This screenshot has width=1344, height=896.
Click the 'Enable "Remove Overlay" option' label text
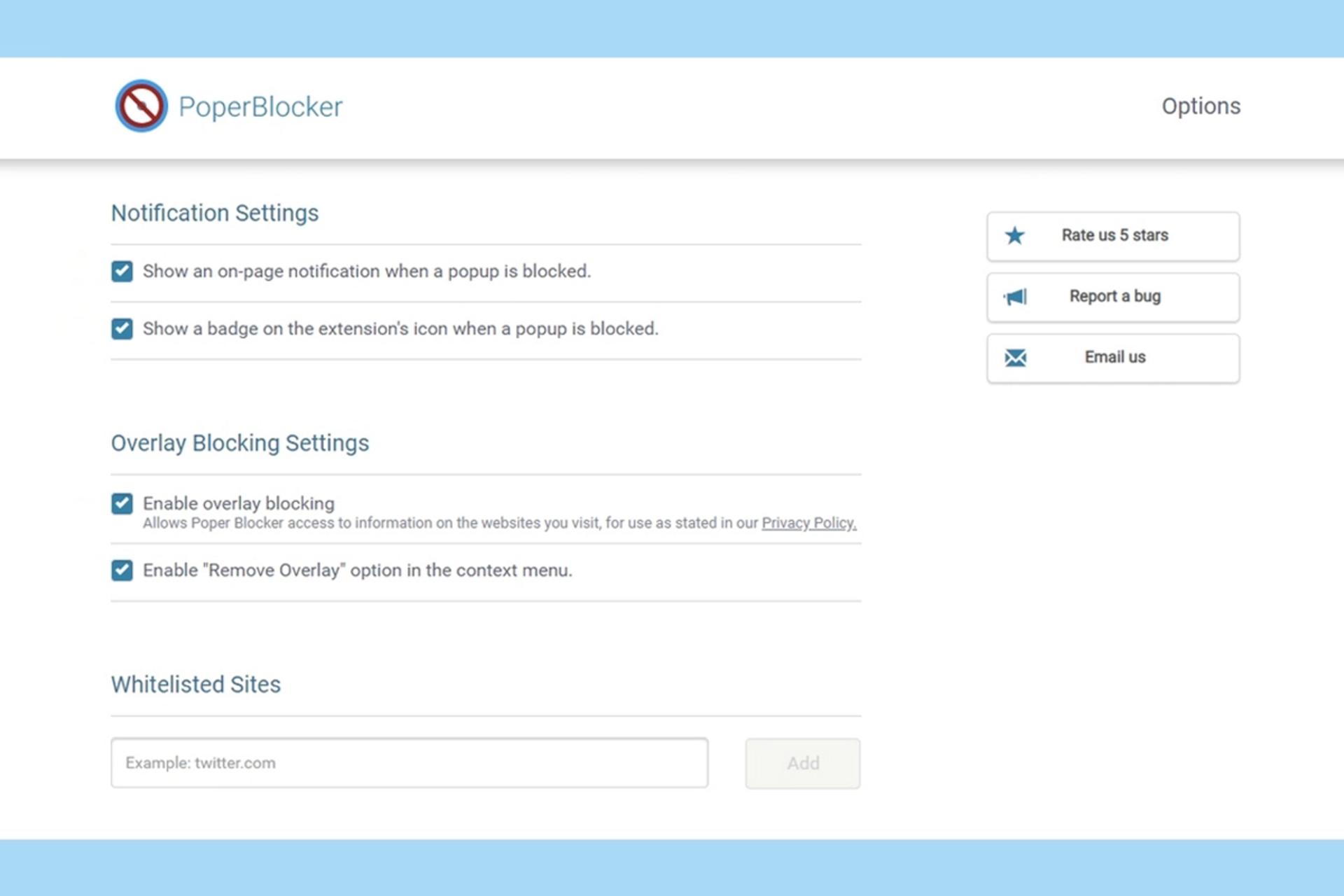coord(358,570)
